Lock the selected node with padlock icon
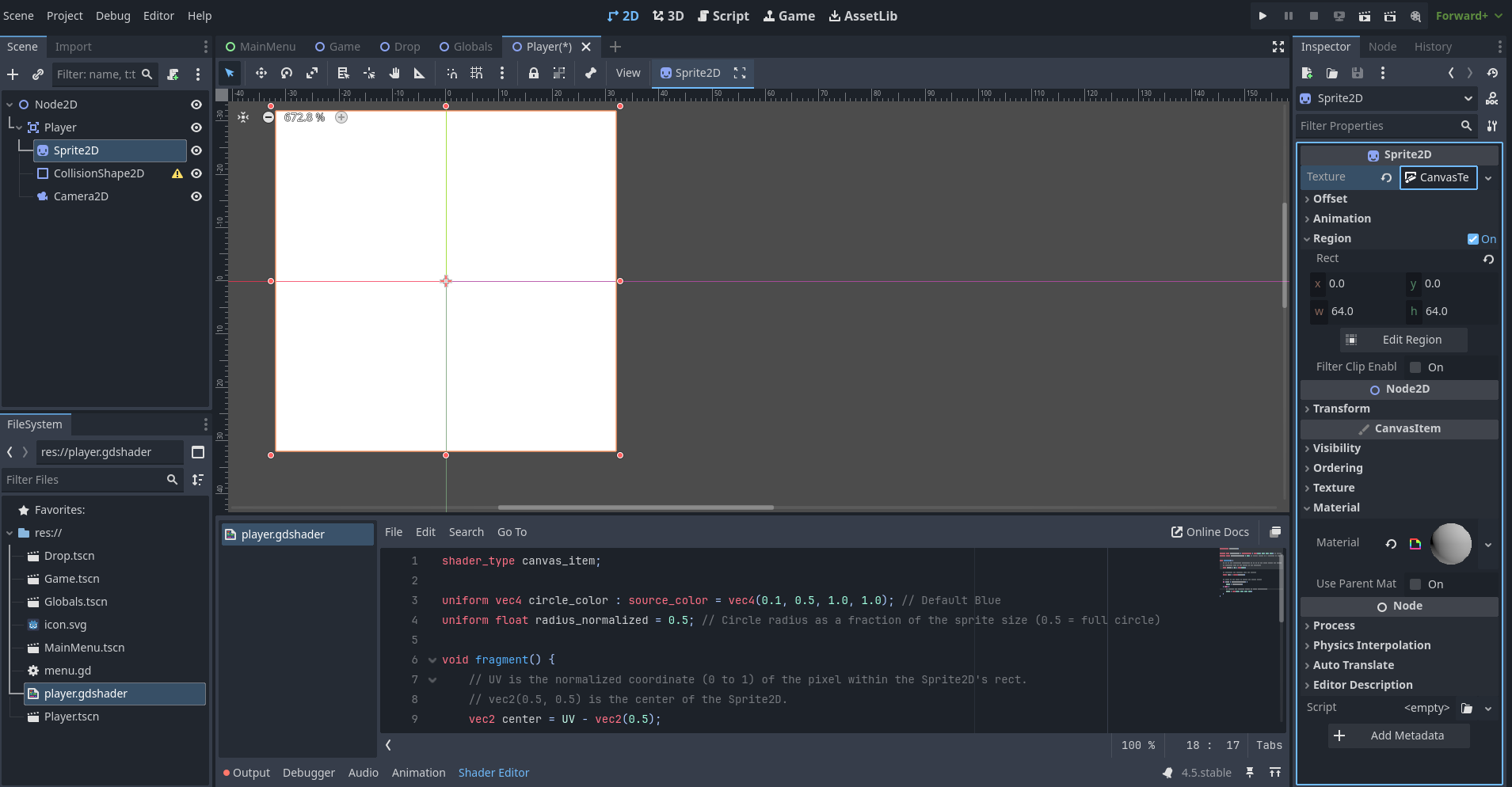This screenshot has width=1512, height=787. pos(534,73)
